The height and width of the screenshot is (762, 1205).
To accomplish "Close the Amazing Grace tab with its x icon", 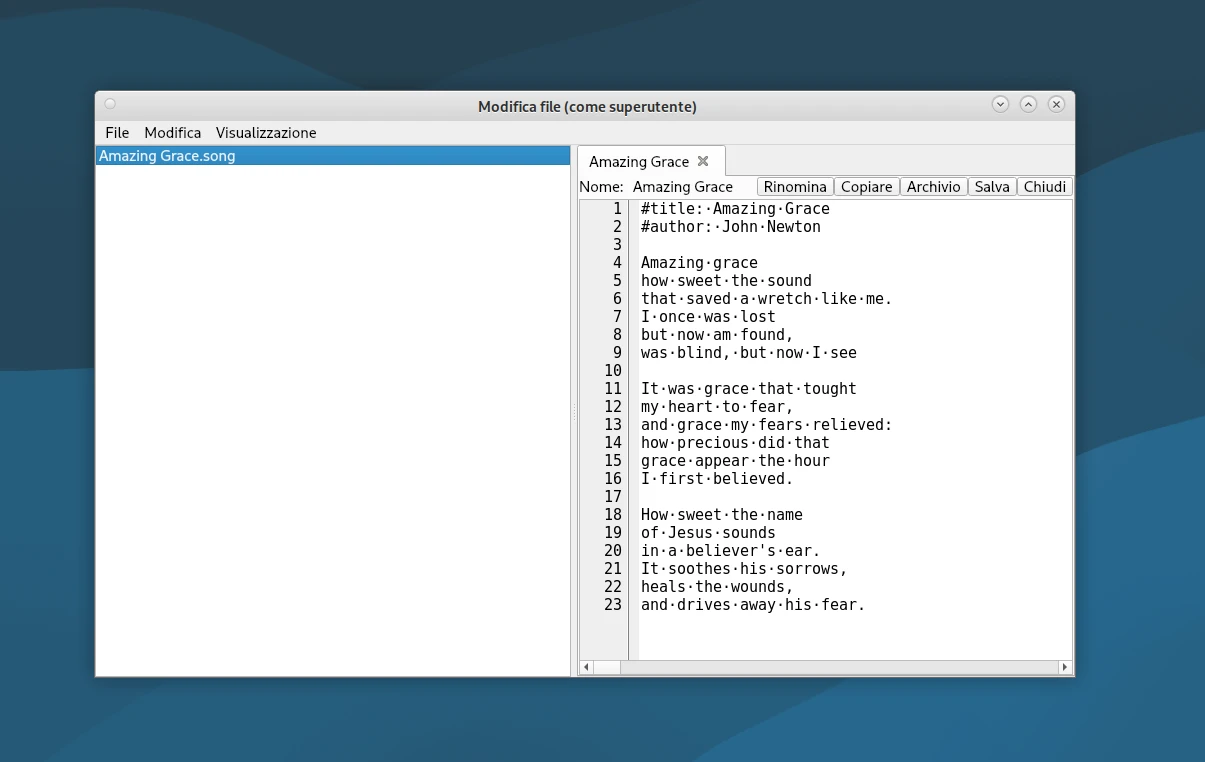I will tap(703, 161).
